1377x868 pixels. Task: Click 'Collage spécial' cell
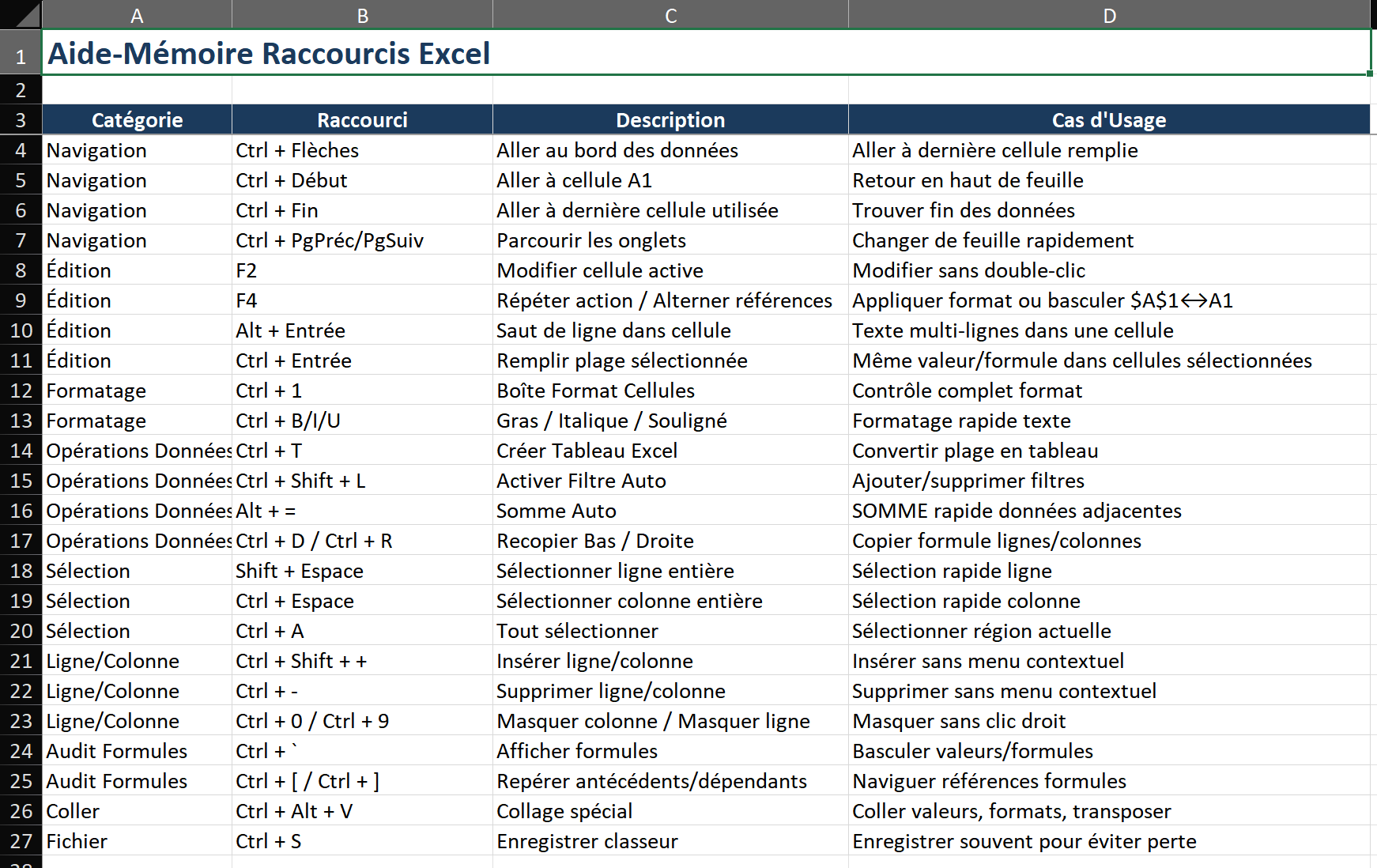[x=670, y=811]
